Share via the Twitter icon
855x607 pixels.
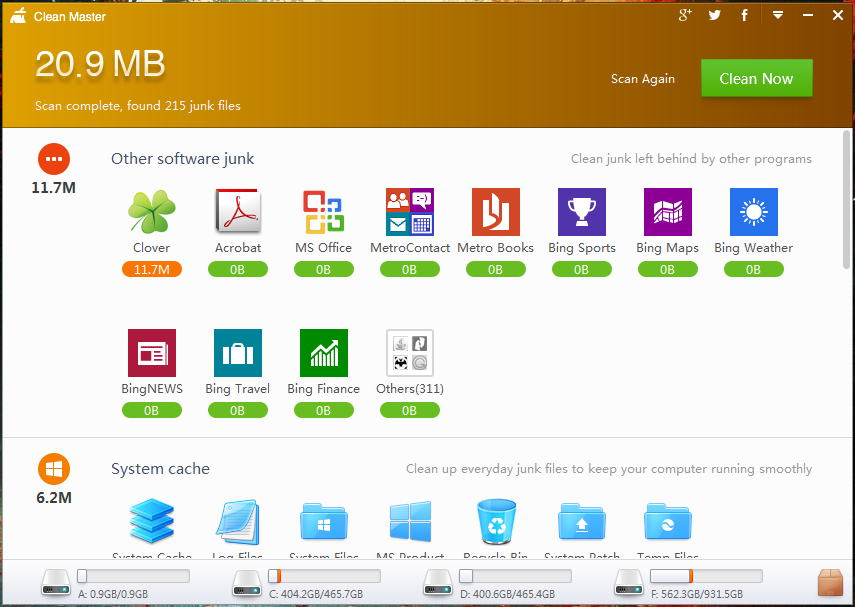click(x=714, y=15)
